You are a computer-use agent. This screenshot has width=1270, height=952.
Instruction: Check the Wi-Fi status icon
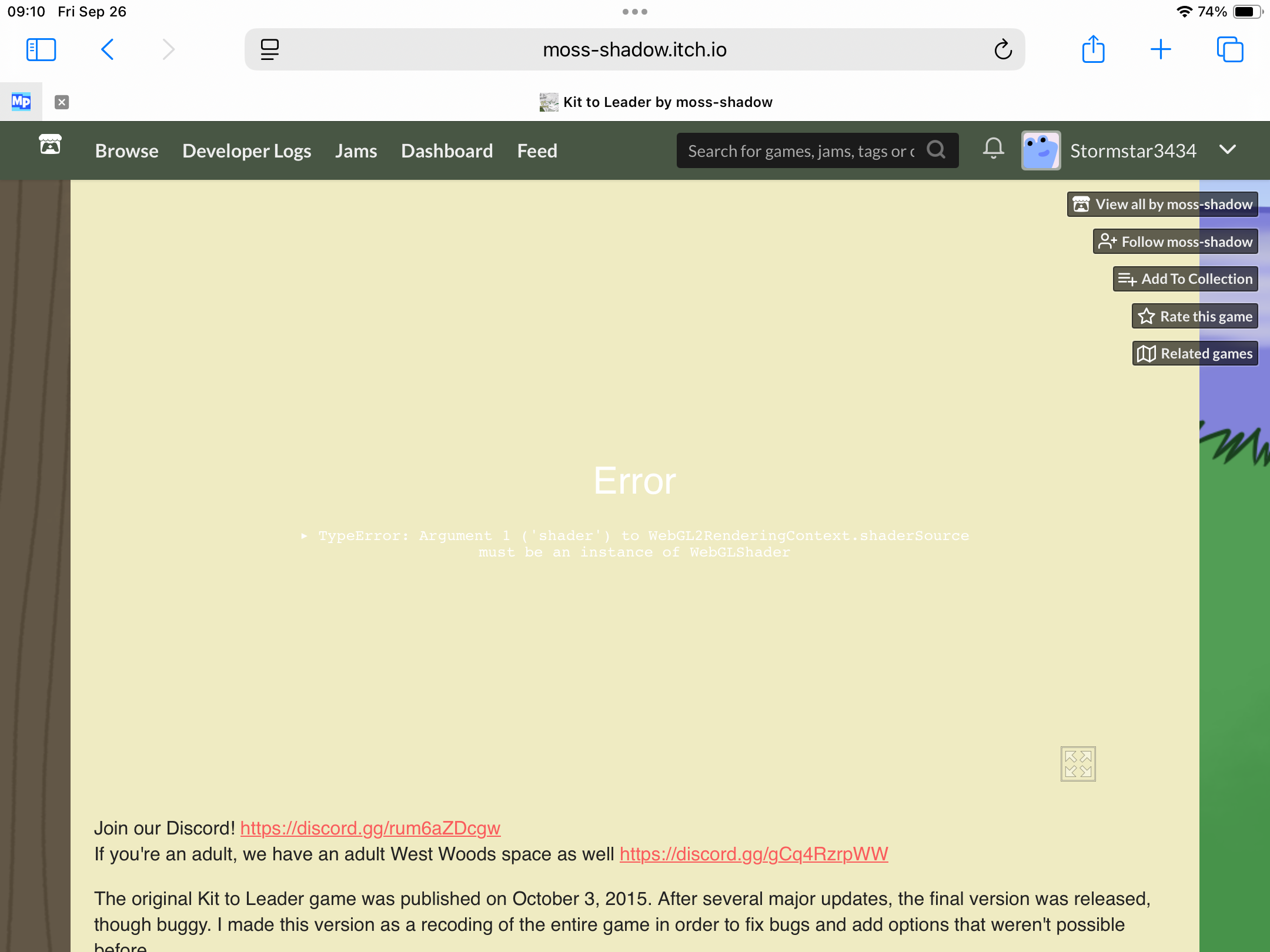(1184, 12)
